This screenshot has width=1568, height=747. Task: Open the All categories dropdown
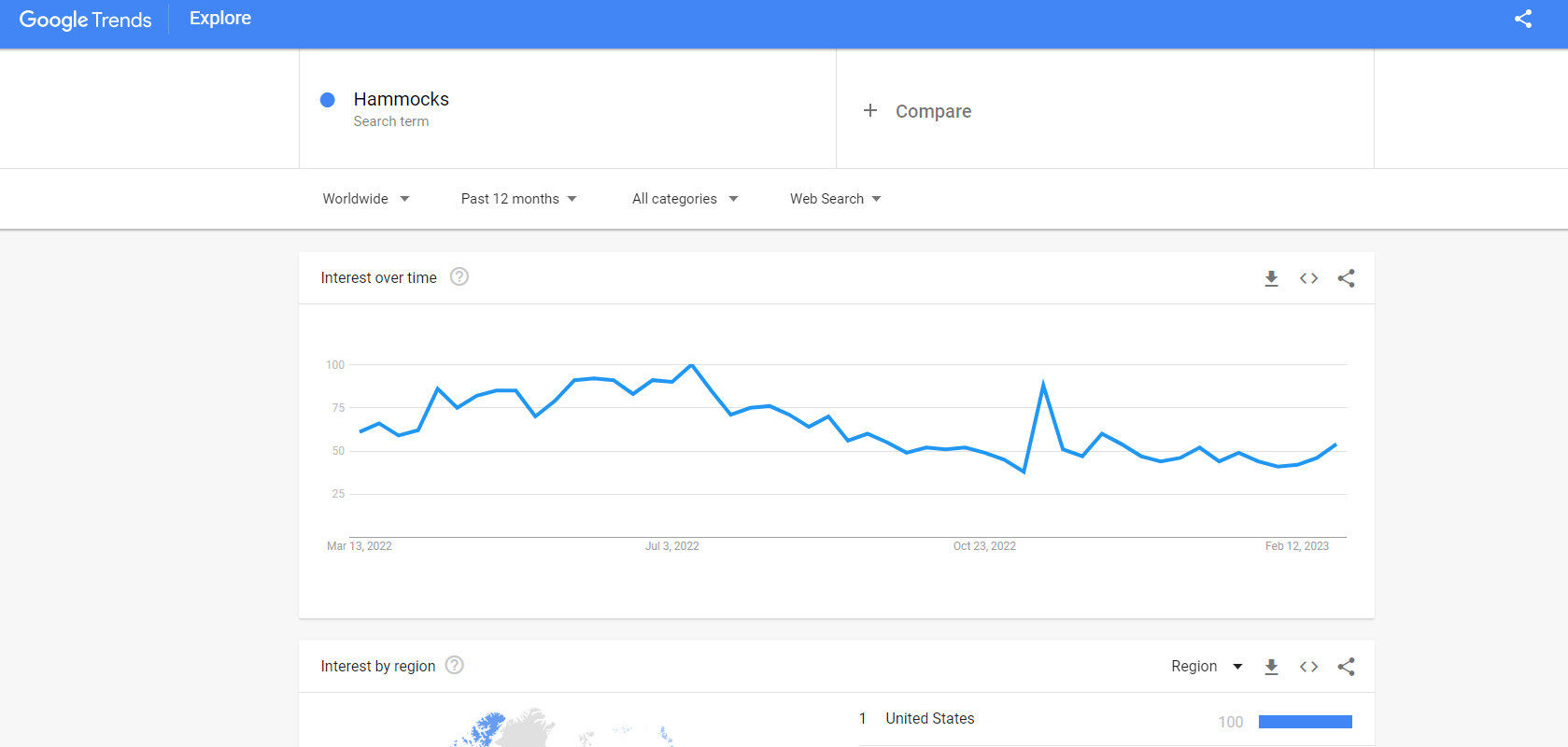click(x=685, y=199)
